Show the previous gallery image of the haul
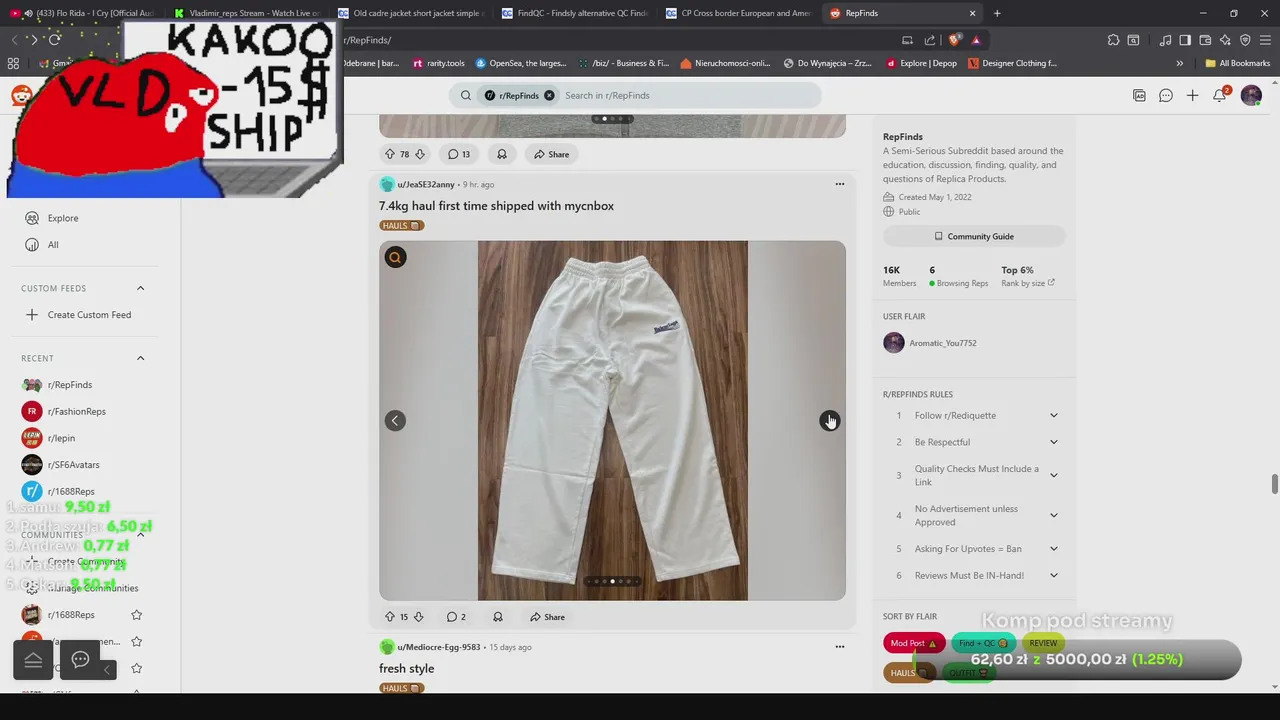This screenshot has height=720, width=1280. tap(395, 421)
